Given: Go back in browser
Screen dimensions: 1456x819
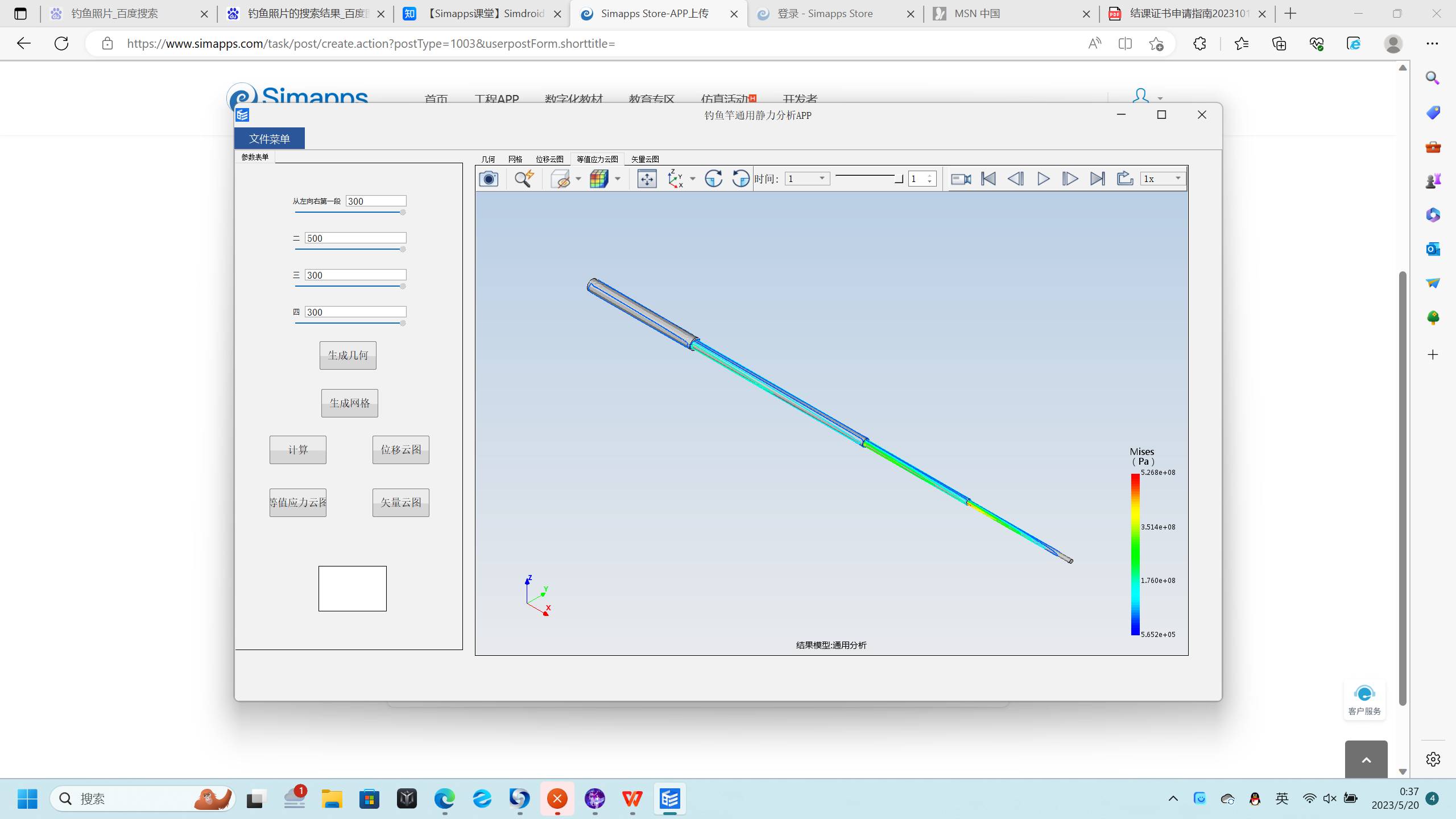Looking at the screenshot, I should (x=23, y=43).
